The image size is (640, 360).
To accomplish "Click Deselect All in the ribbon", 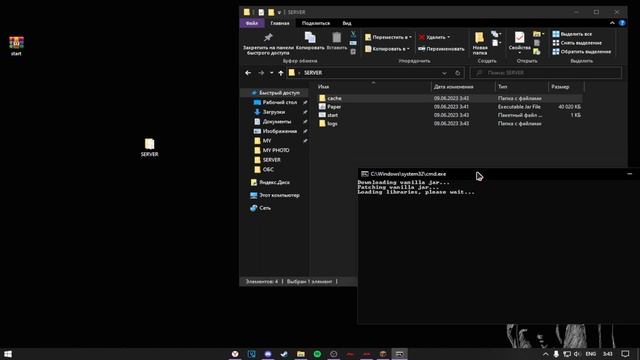I will [577, 43].
